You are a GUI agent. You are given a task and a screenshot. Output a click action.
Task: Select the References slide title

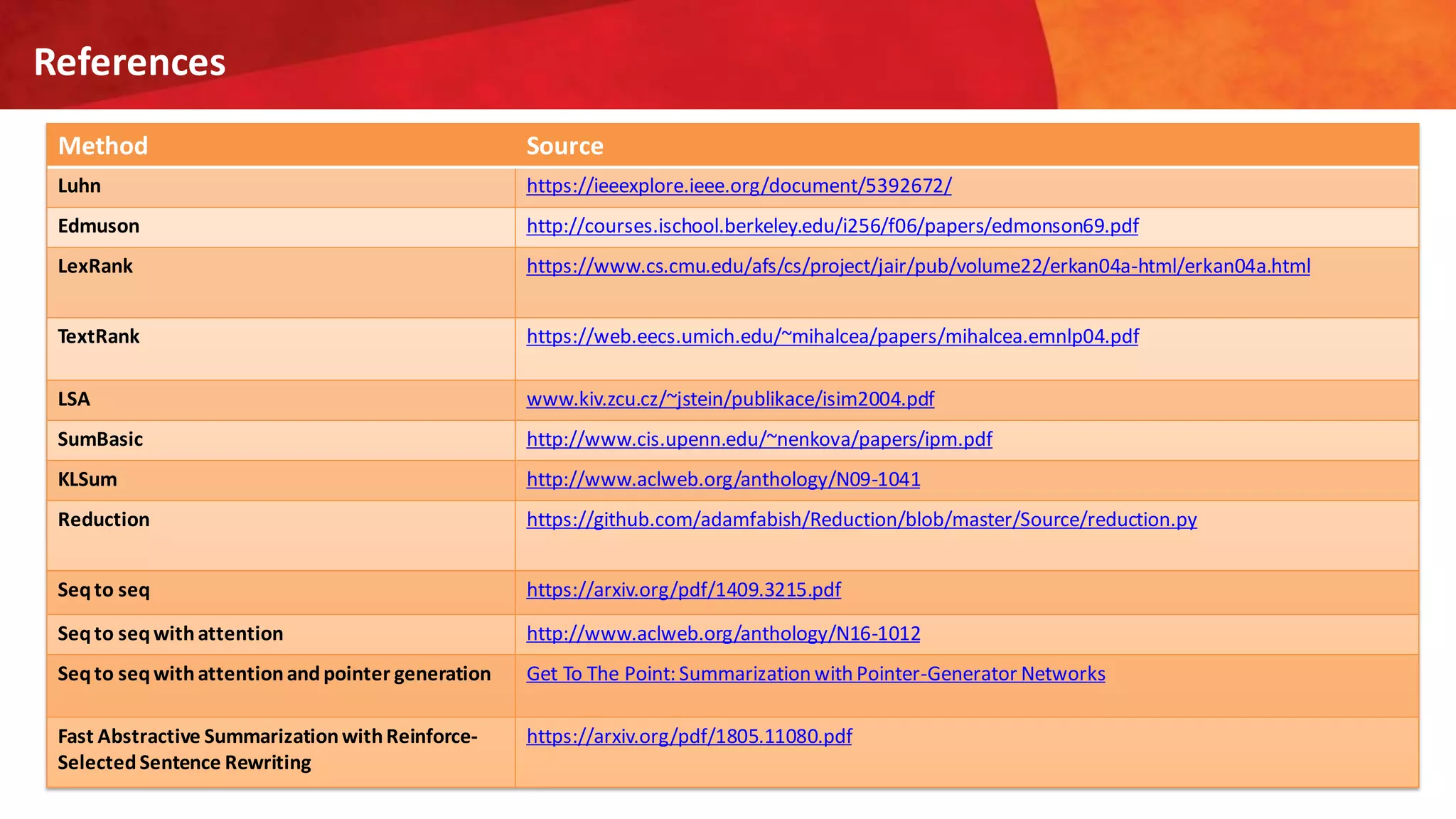coord(129,62)
